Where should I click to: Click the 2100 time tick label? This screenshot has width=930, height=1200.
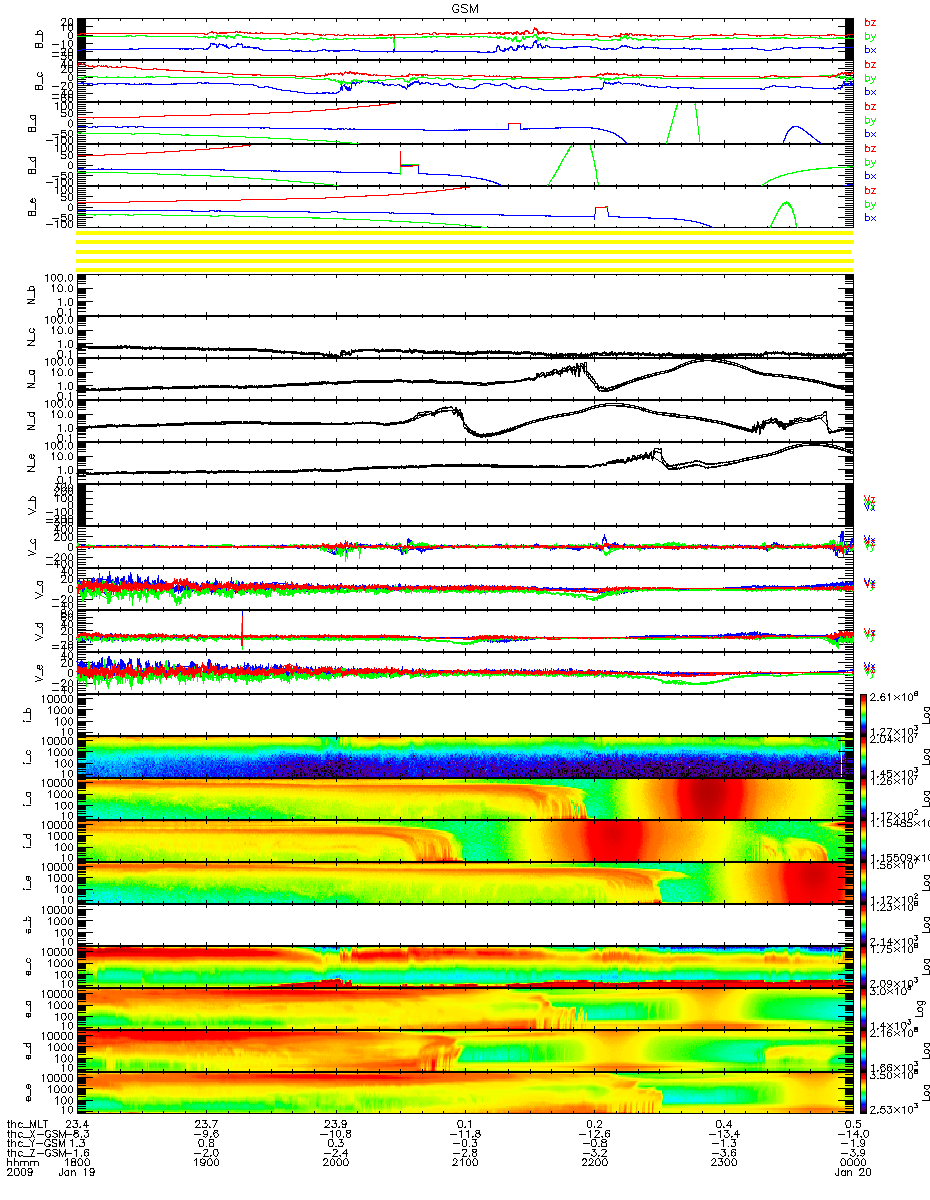(x=465, y=1162)
